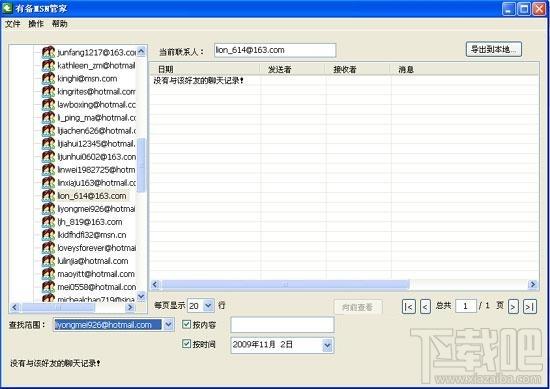This screenshot has height=389, width=550.
Task: Click the message table scroll left arrow
Action: coord(156,284)
